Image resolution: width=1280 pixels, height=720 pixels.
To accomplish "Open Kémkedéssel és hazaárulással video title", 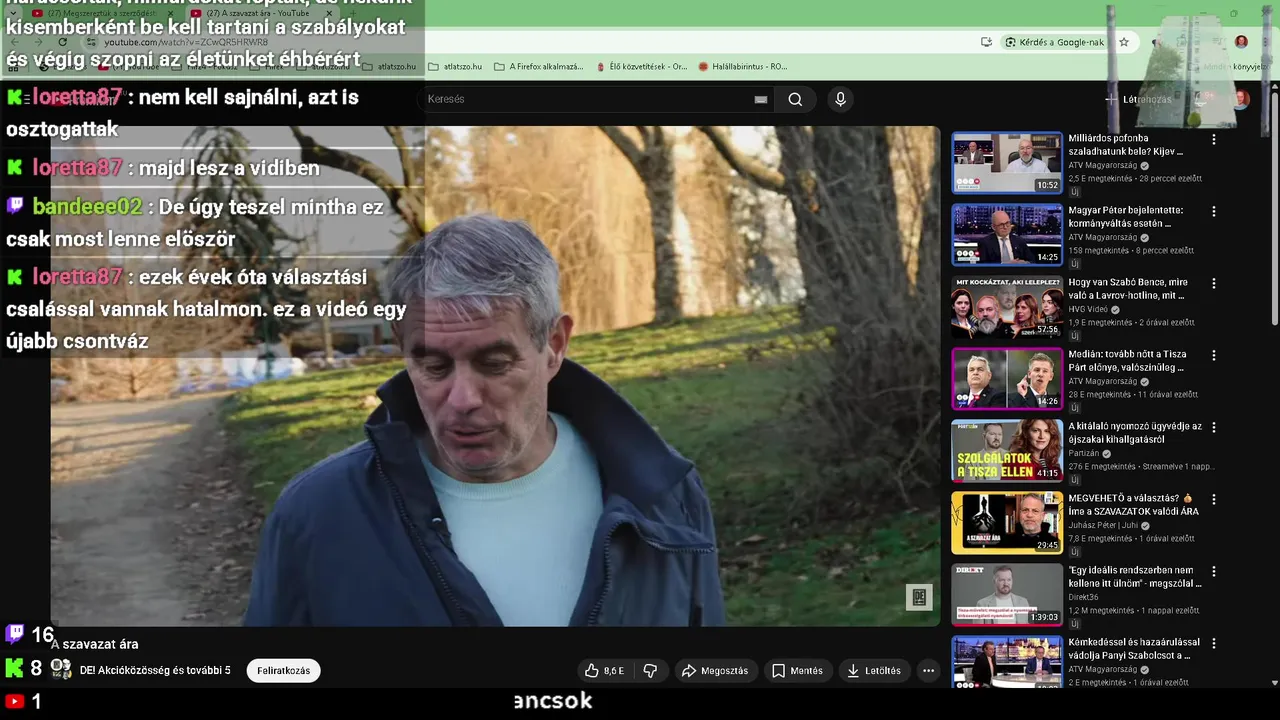I will 1134,649.
